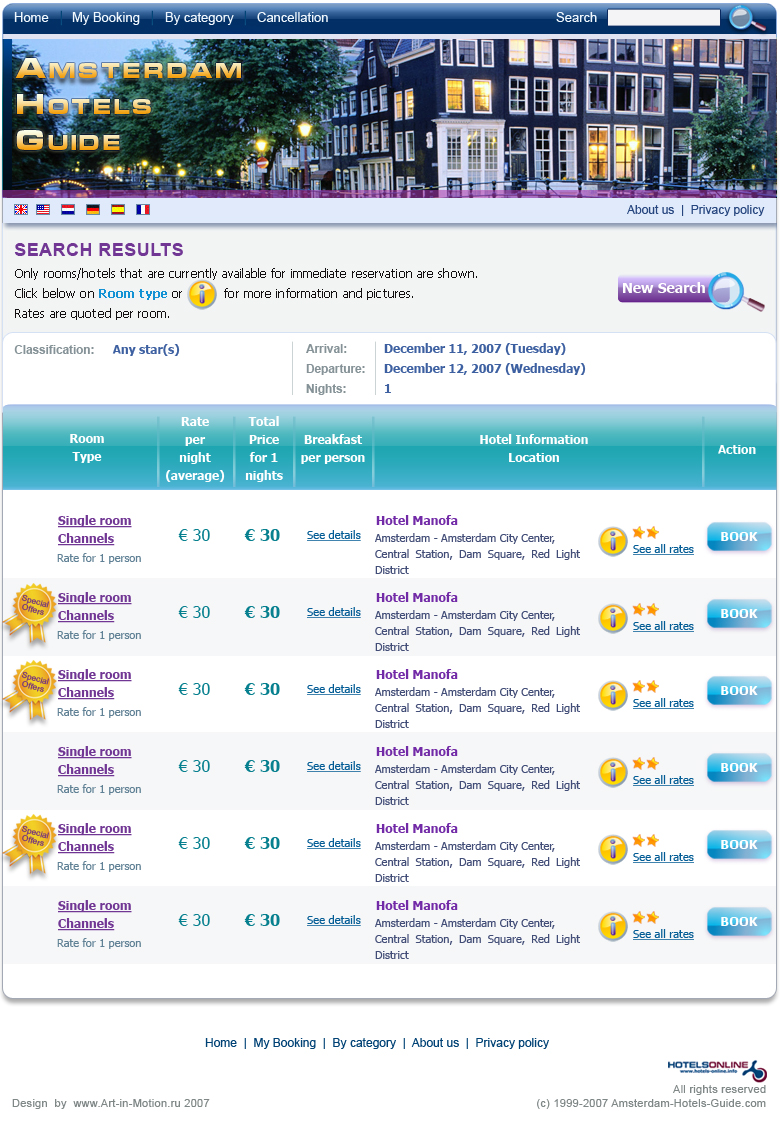This screenshot has height=1122, width=780.
Task: Open hotel info icon in first result row
Action: click(613, 542)
